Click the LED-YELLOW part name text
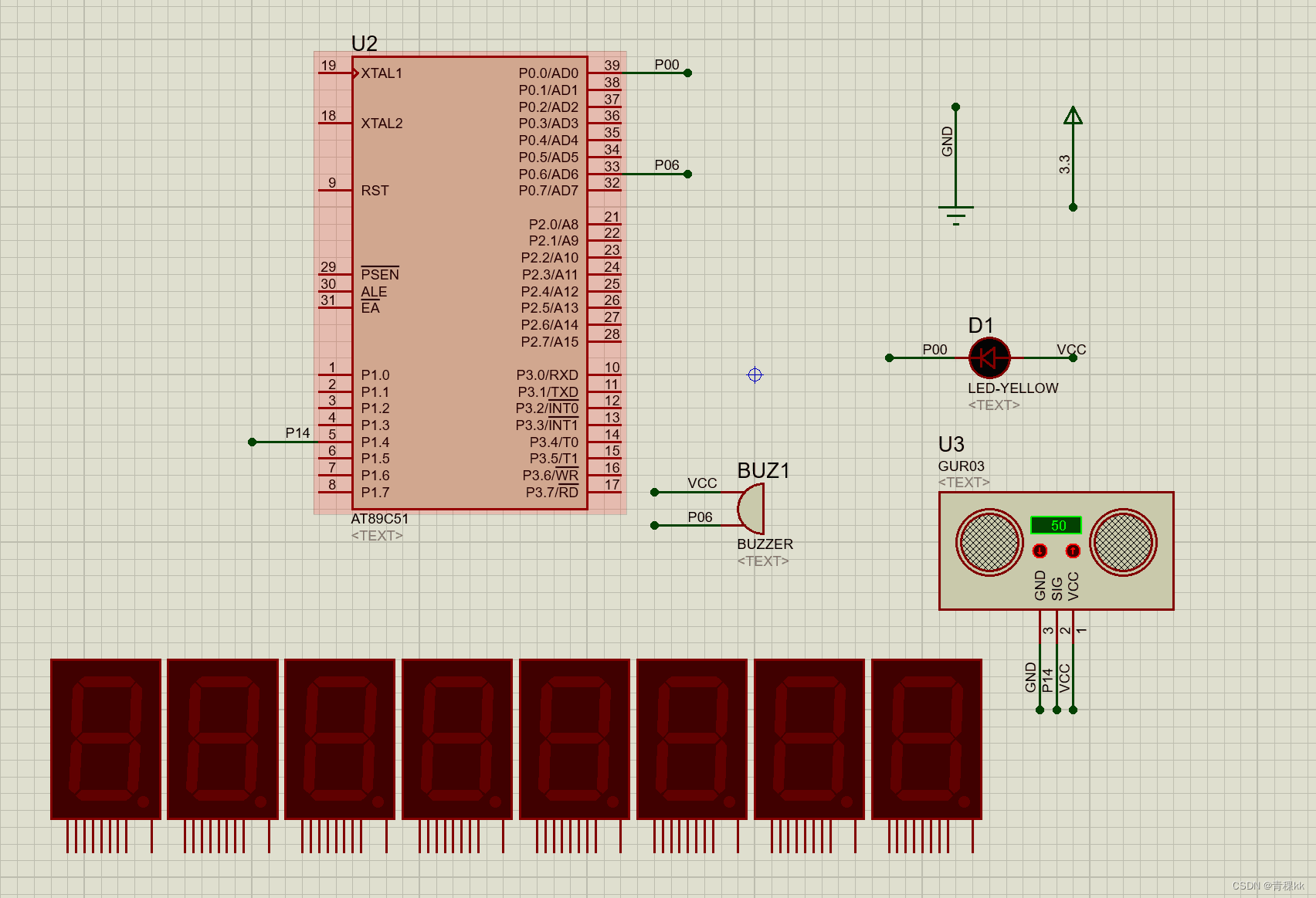Image resolution: width=1316 pixels, height=898 pixels. pos(1013,388)
